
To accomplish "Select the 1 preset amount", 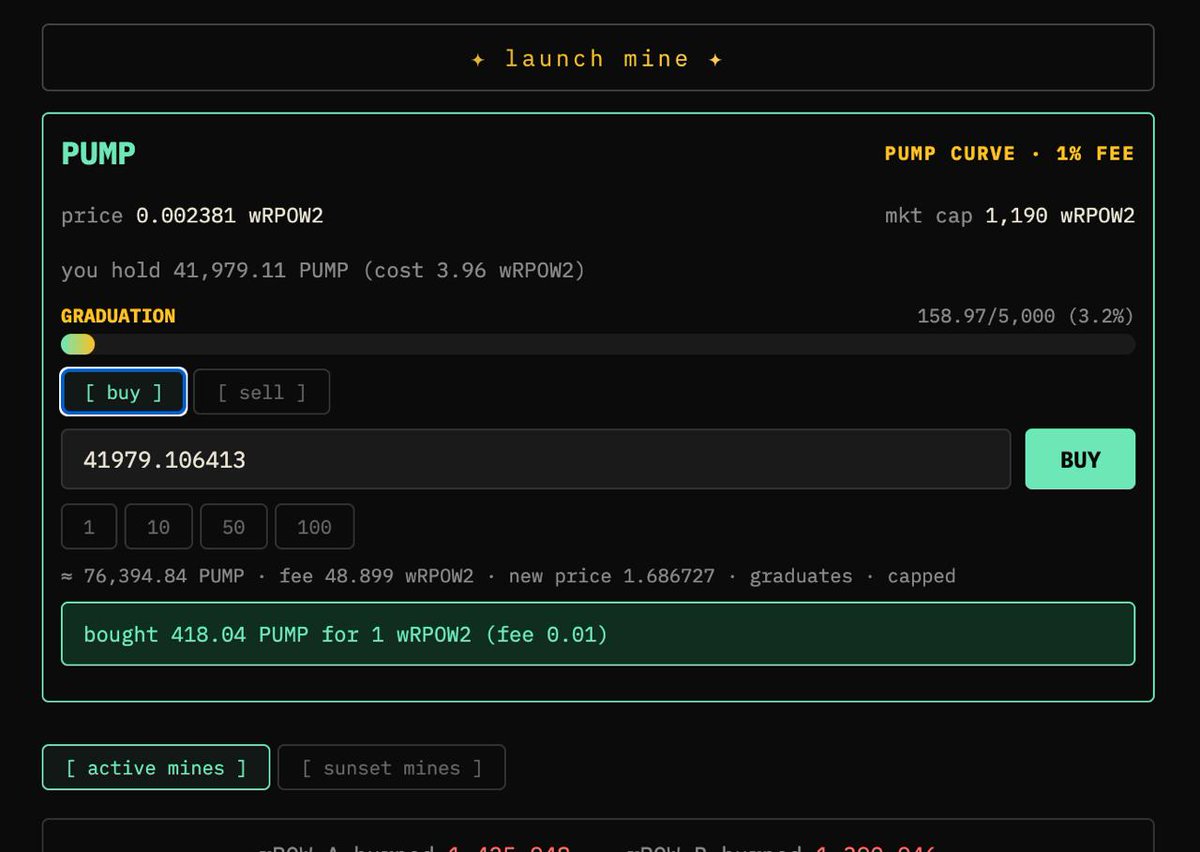I will pos(89,527).
